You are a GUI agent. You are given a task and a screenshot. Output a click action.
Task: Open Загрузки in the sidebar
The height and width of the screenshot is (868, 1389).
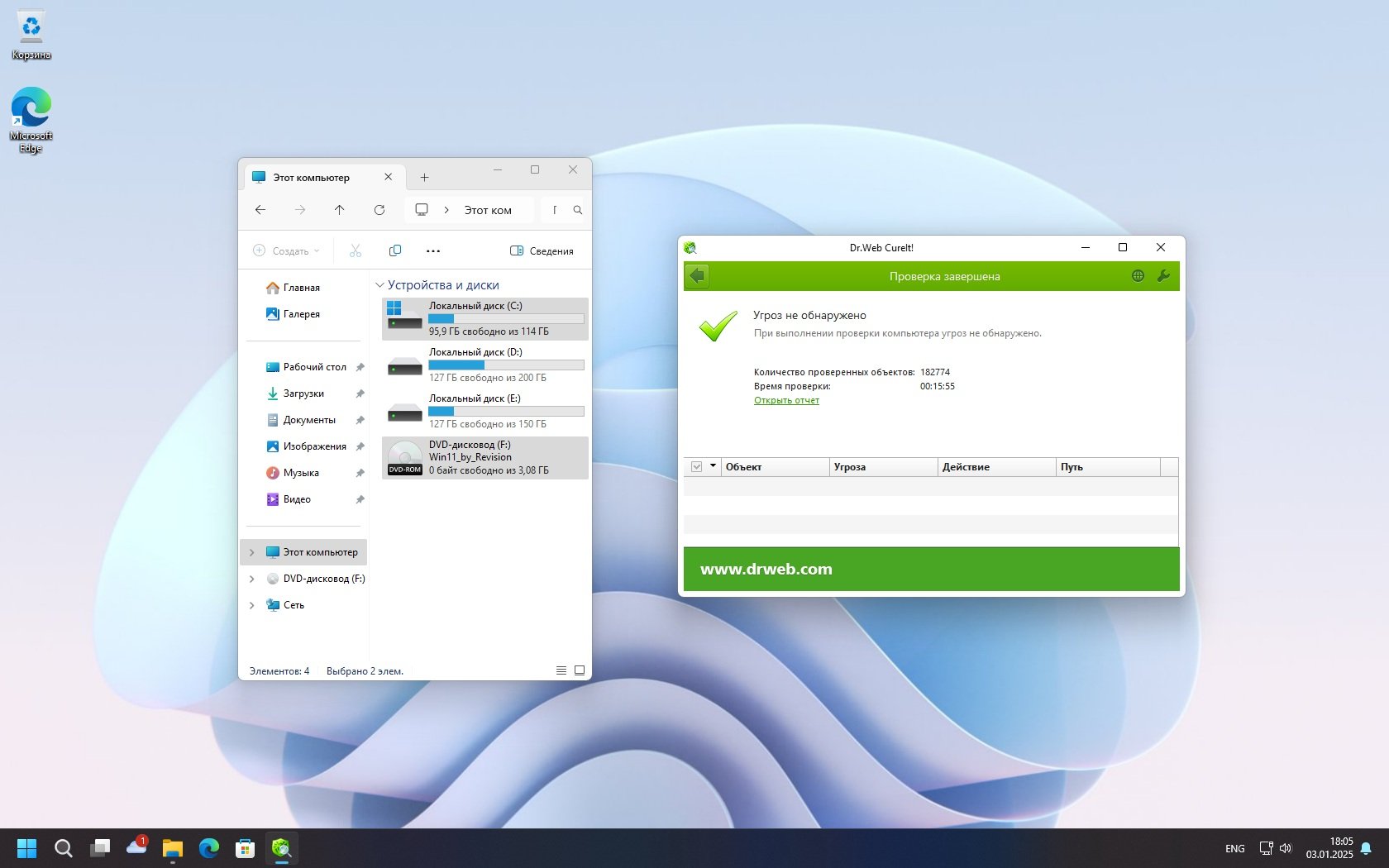tap(303, 393)
